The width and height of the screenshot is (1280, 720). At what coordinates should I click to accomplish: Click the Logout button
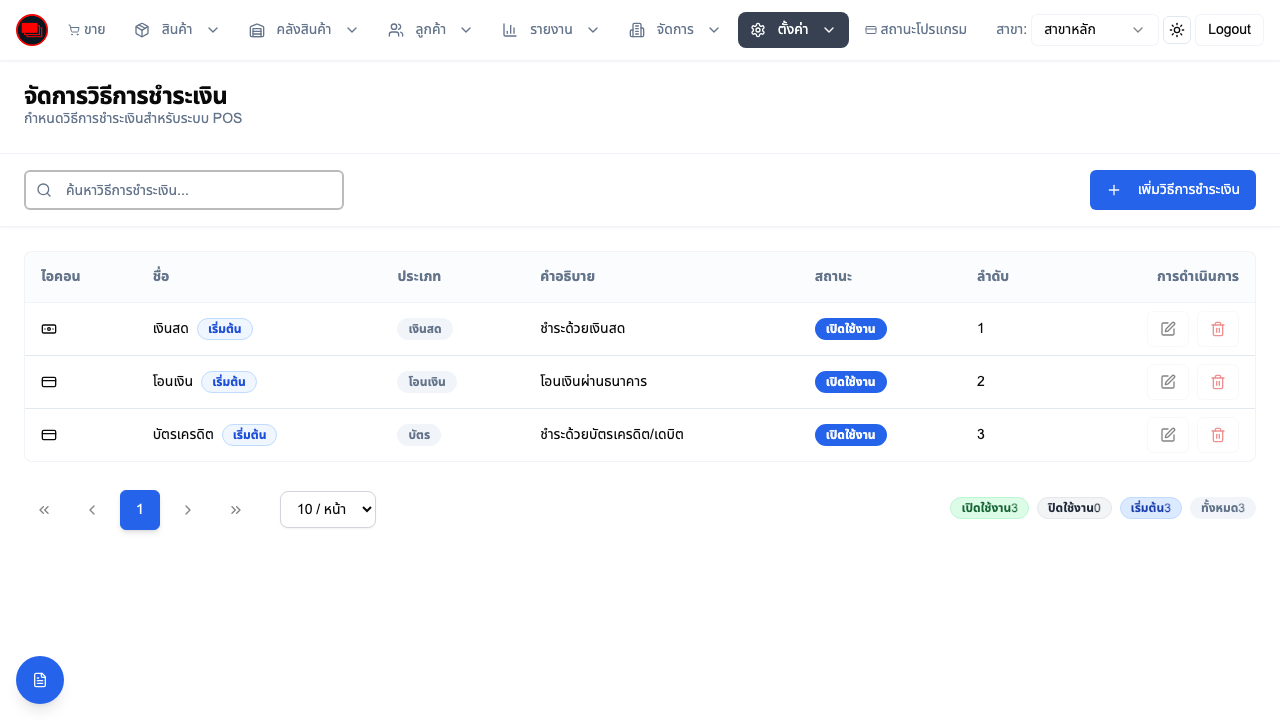point(1229,30)
